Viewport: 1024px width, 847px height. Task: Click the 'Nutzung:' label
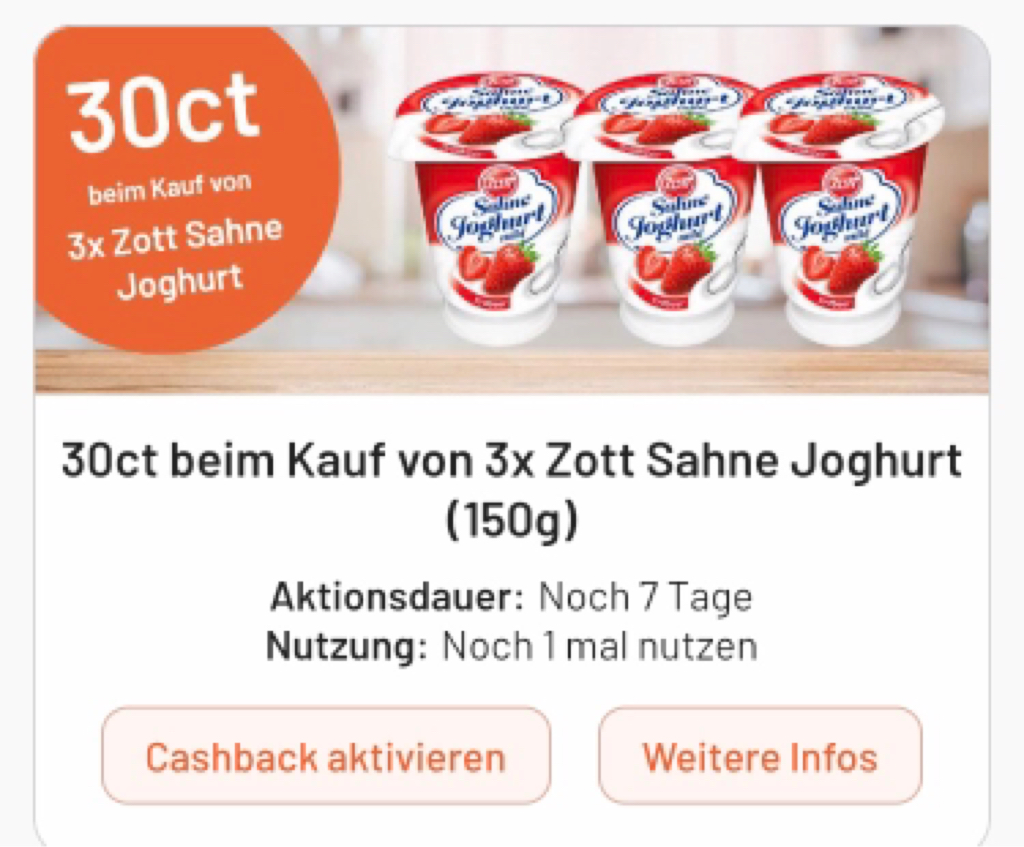(347, 647)
